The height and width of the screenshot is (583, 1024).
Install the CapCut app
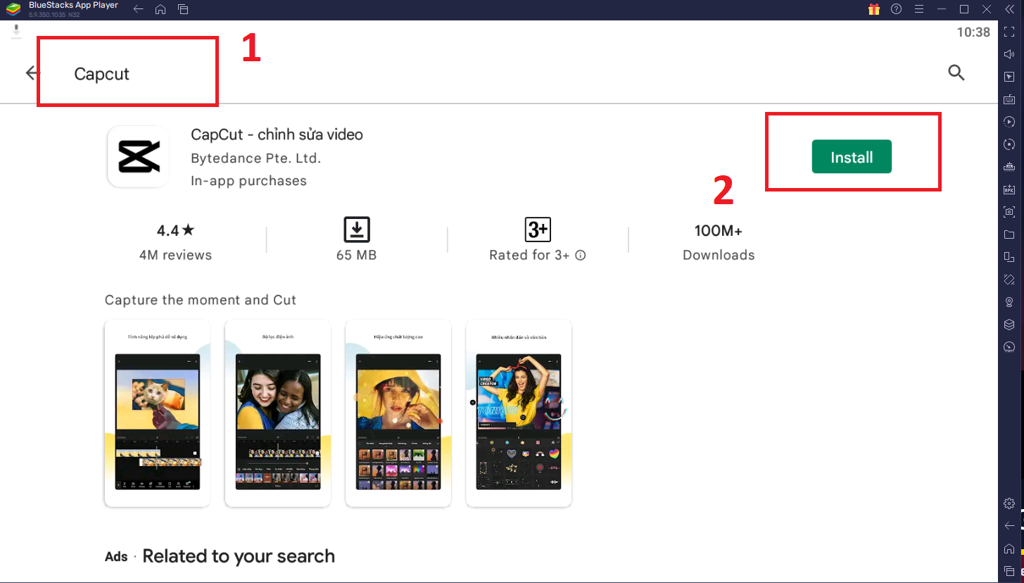tap(852, 157)
